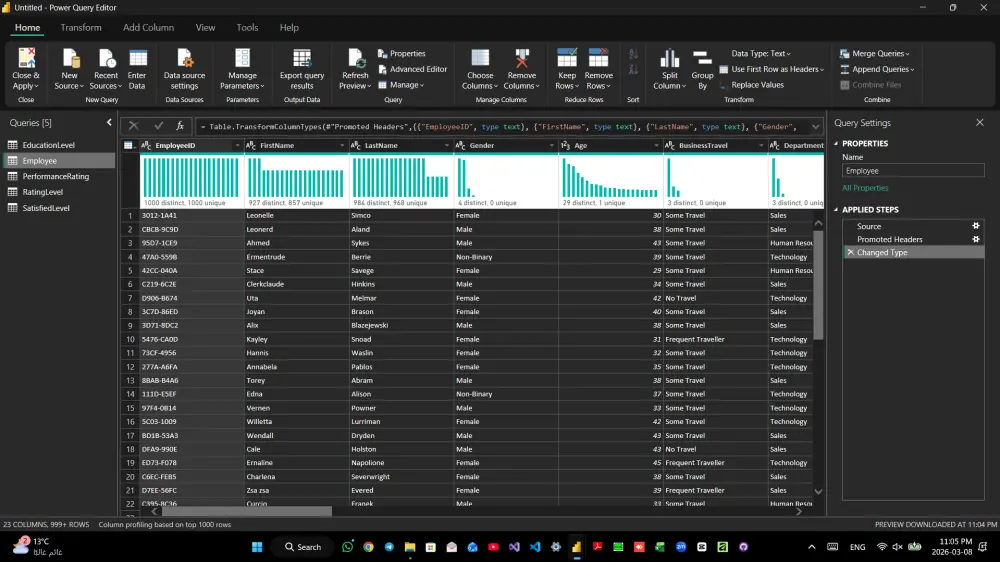Select the Enter Data icon
Image resolution: width=1000 pixels, height=562 pixels.
tap(137, 58)
